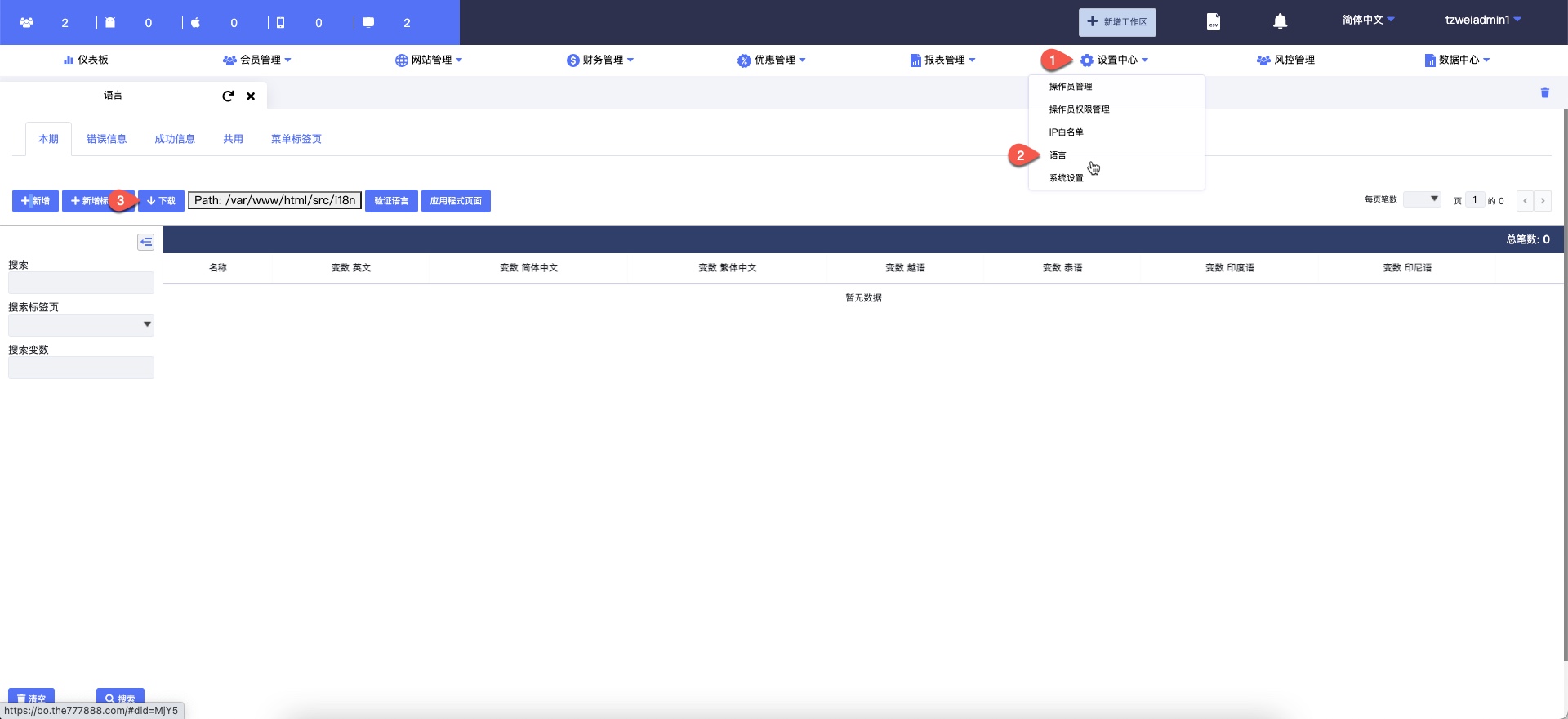
Task: Click the Android devices icon in top bar
Action: 110,22
